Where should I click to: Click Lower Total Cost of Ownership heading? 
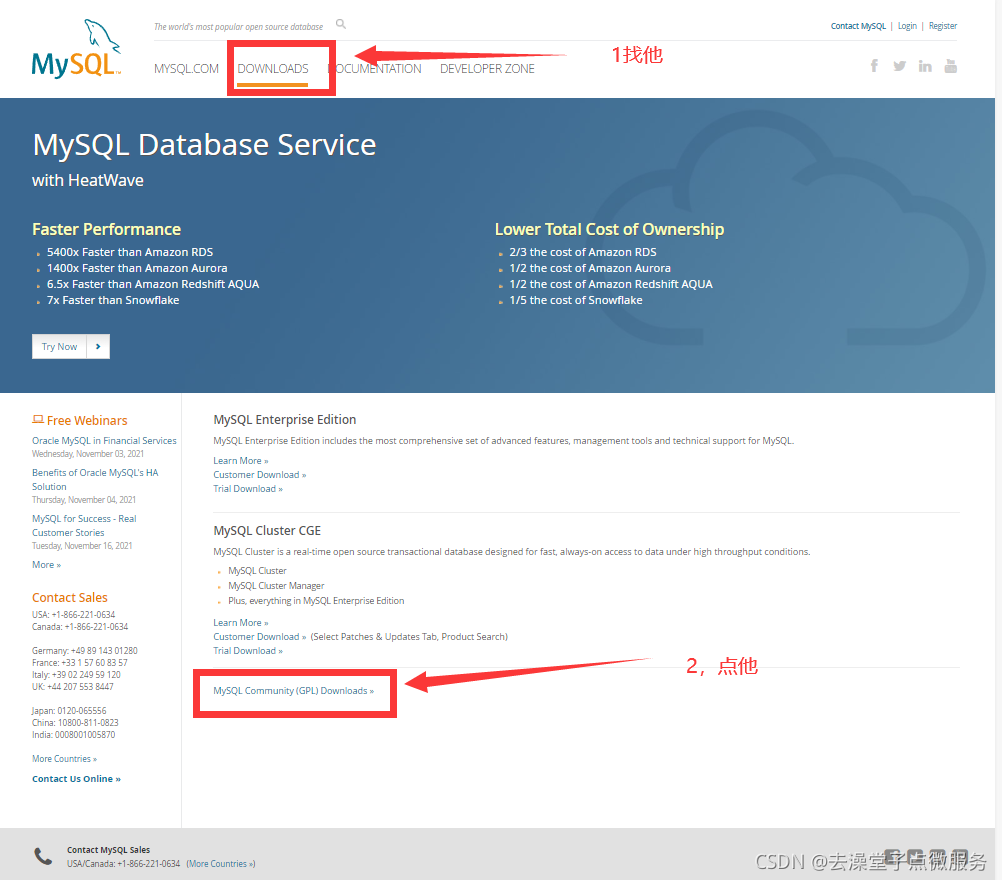coord(610,229)
